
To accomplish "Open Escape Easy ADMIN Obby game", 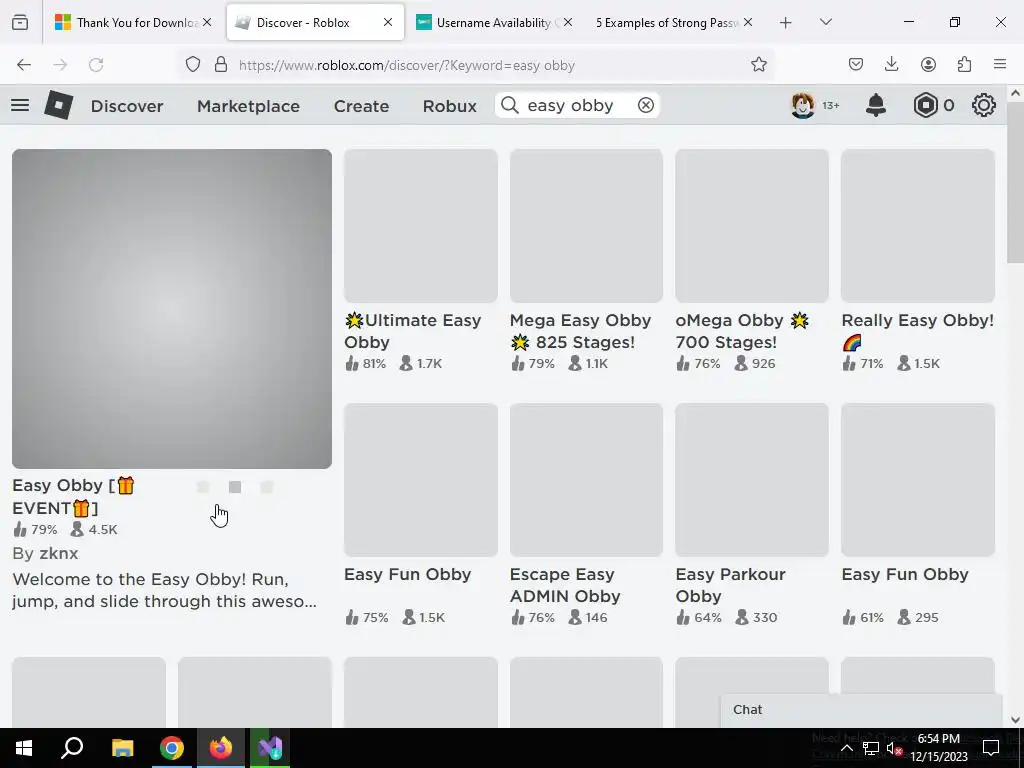I will 565,585.
